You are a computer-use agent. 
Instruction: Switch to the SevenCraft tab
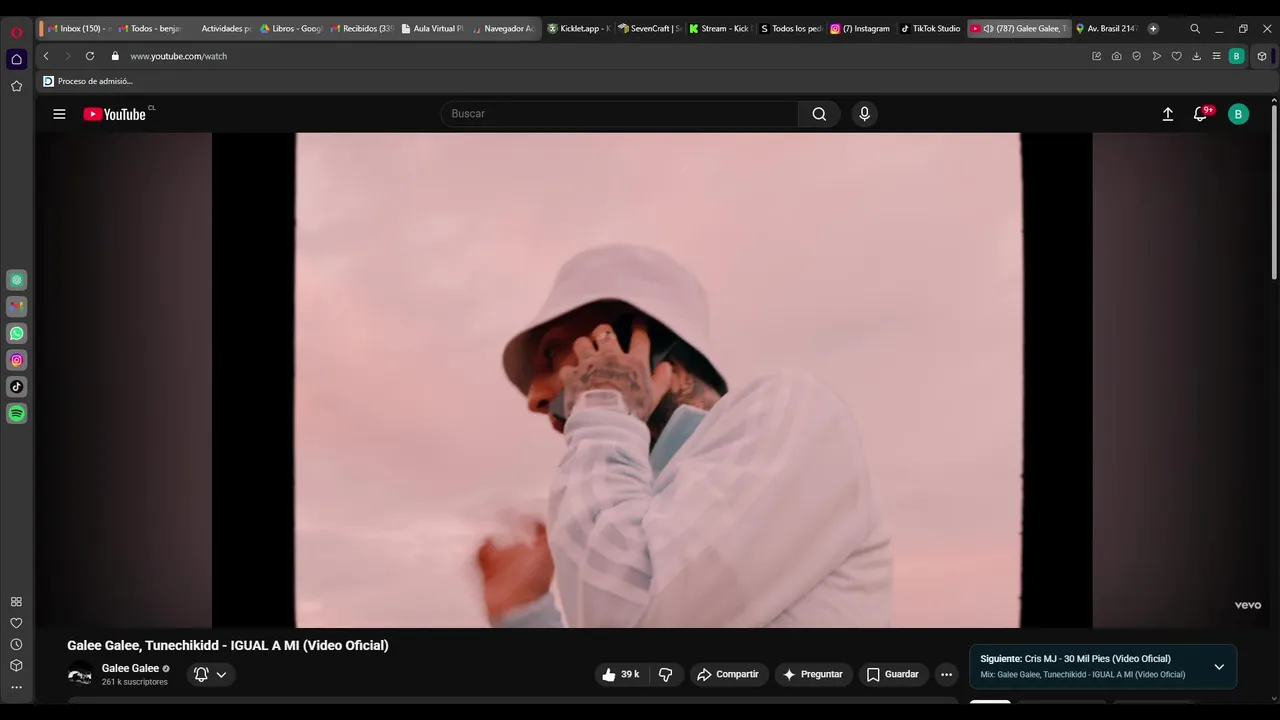tap(649, 29)
